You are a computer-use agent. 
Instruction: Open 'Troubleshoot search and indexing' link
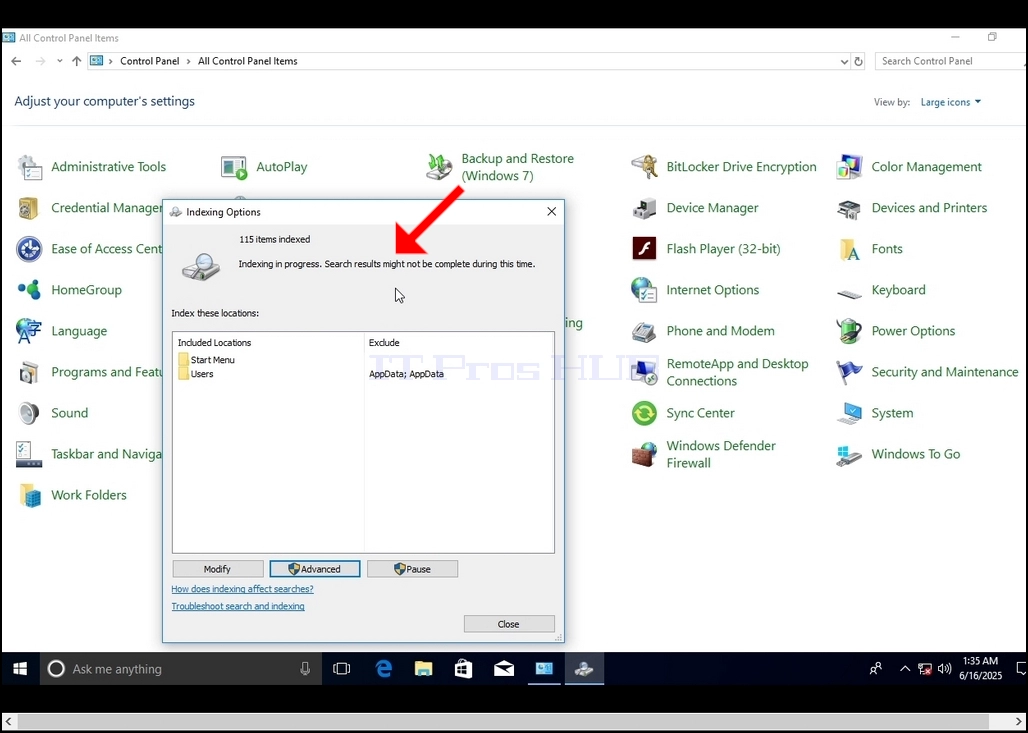[x=238, y=606]
